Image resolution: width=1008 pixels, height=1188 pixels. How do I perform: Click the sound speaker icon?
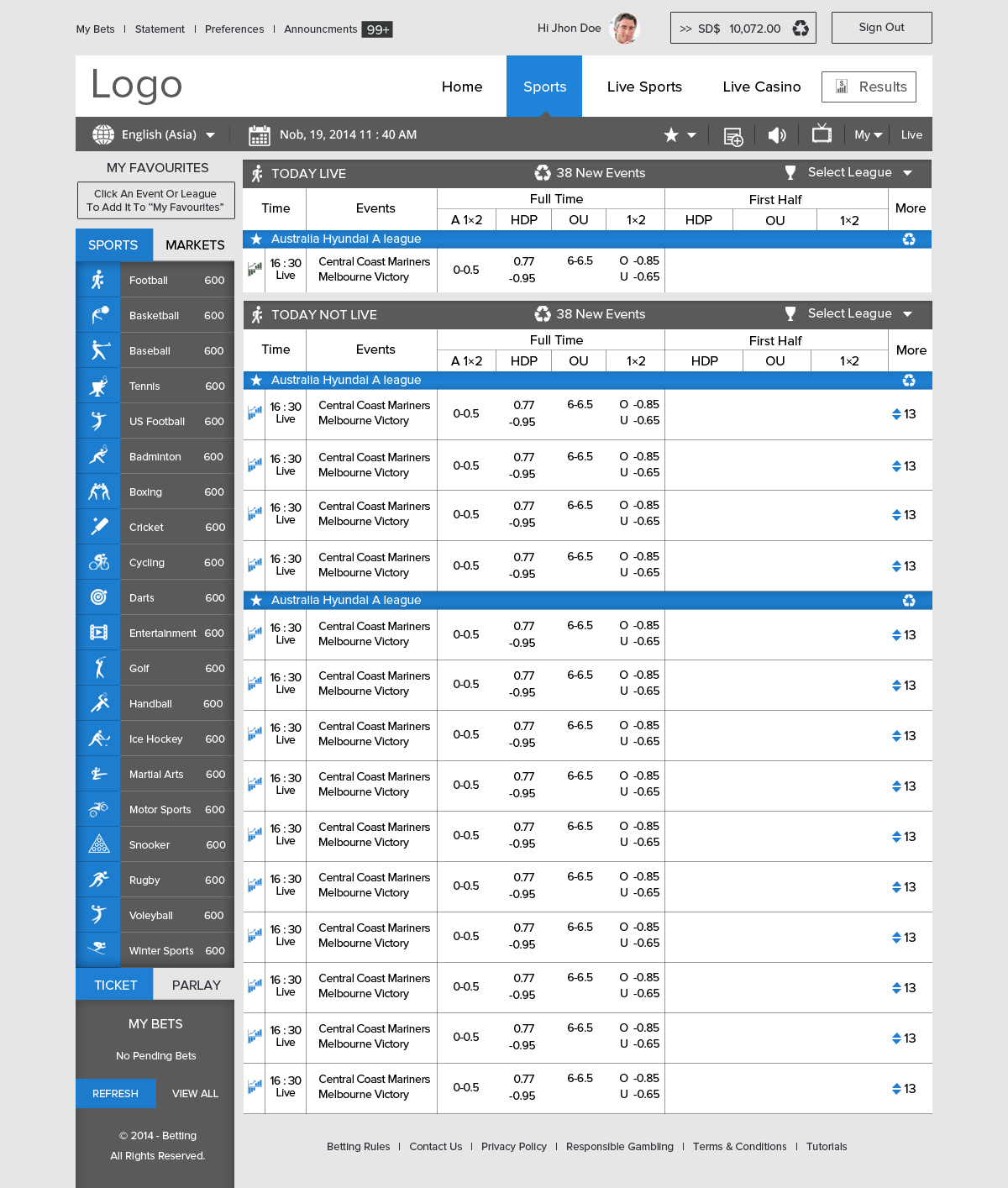click(x=777, y=135)
